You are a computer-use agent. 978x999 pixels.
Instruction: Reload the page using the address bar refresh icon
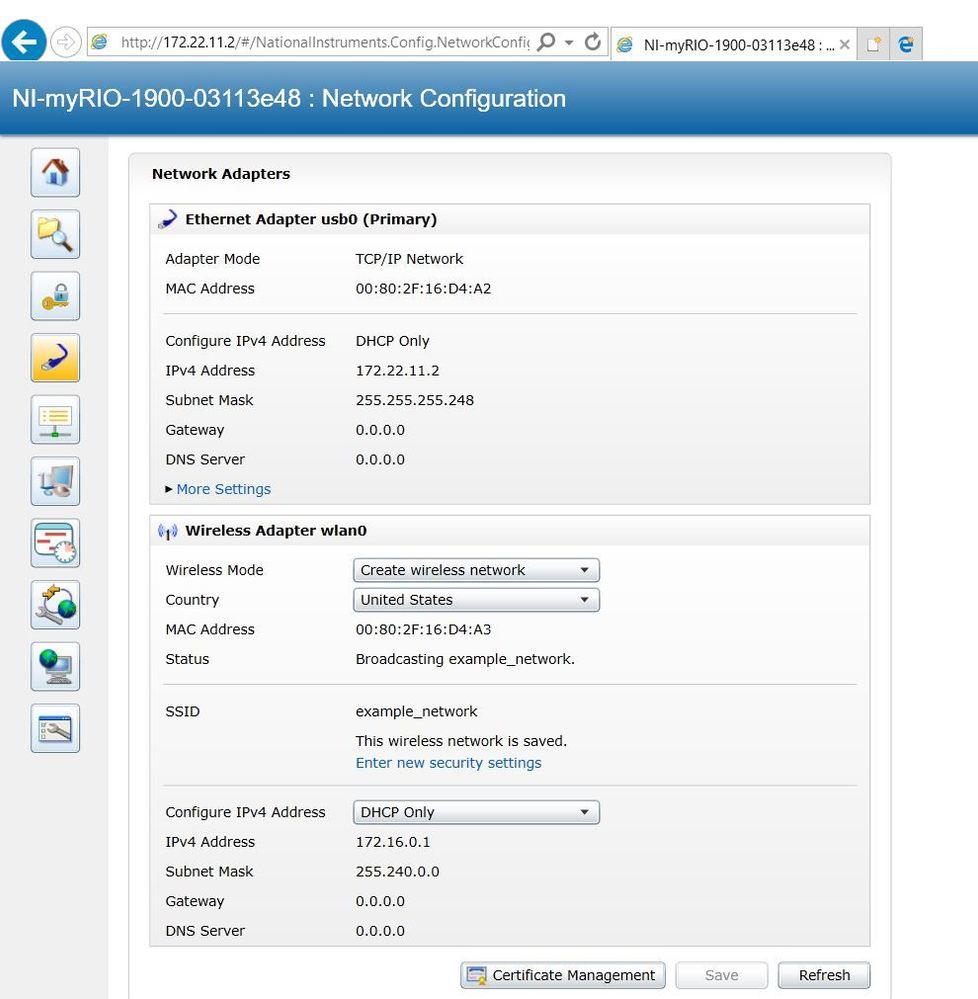593,43
